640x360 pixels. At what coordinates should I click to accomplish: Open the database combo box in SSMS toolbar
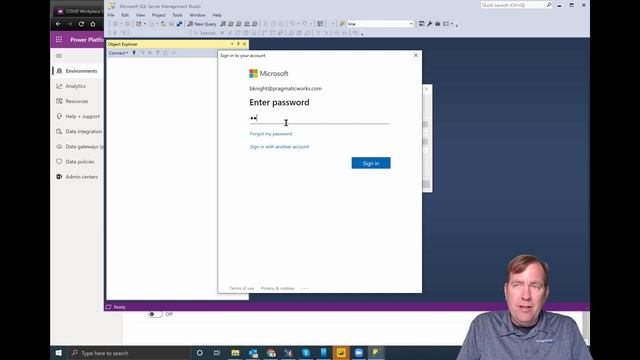tap(380, 24)
